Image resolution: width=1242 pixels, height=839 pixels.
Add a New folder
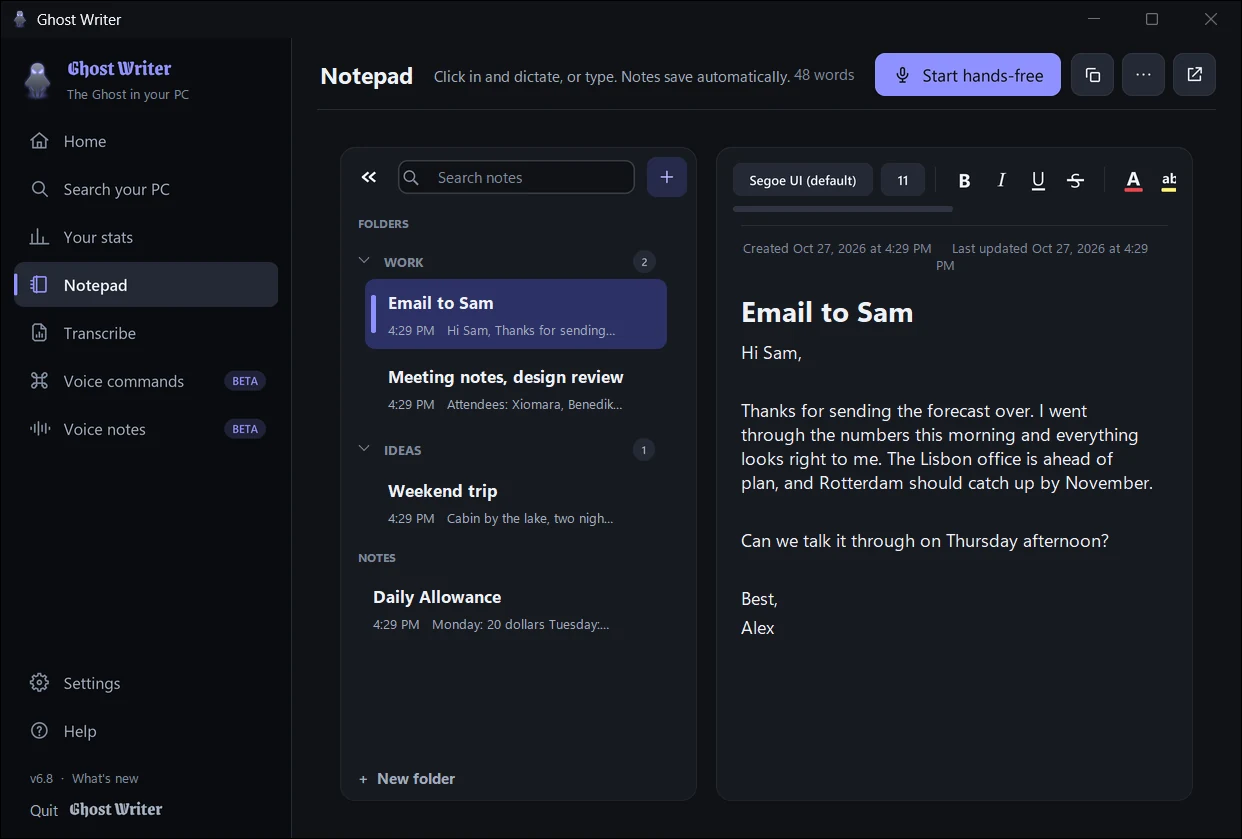[407, 778]
